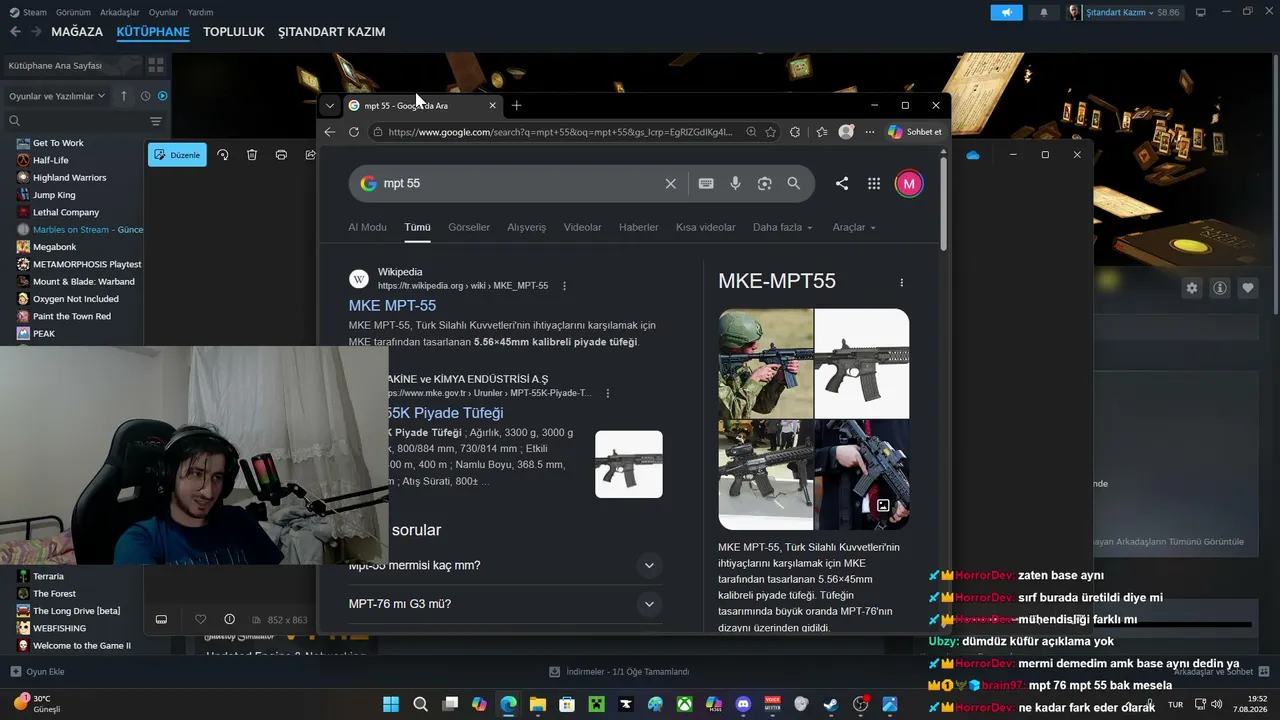Switch to Videolar search tab
1280x720 pixels.
[x=583, y=227]
